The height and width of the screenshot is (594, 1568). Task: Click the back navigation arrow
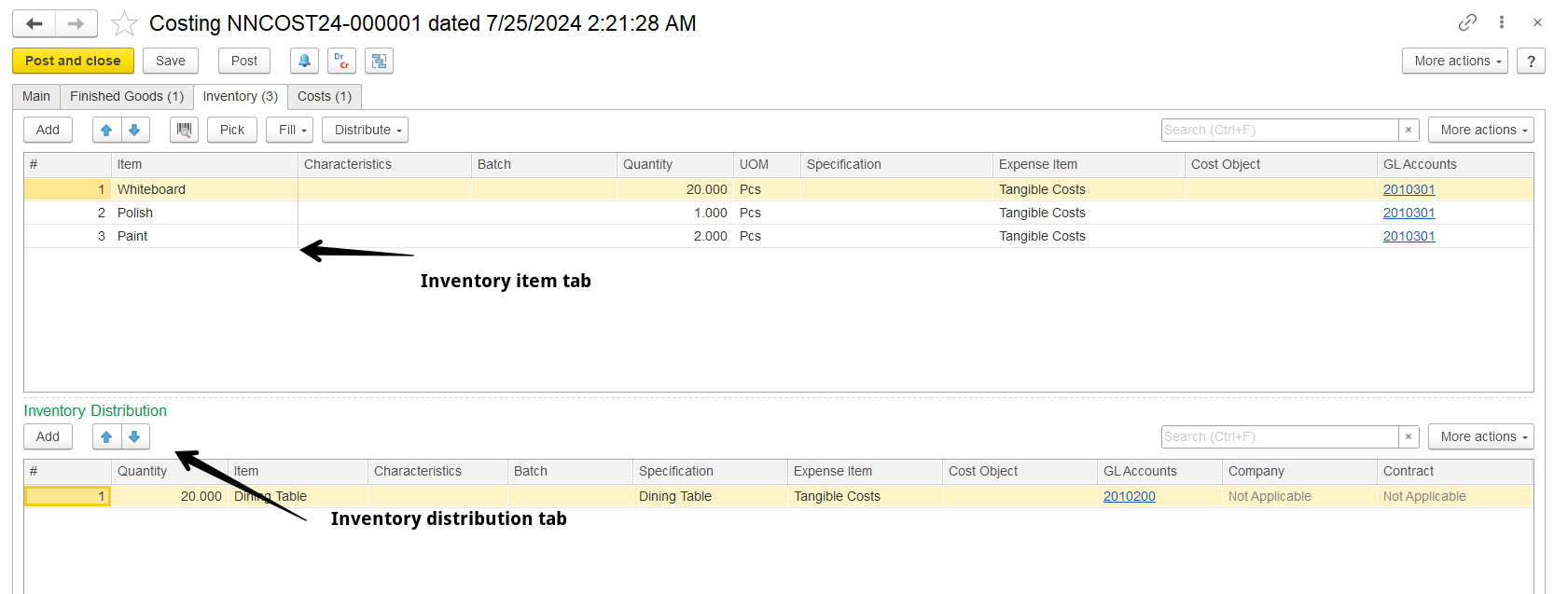(x=35, y=23)
